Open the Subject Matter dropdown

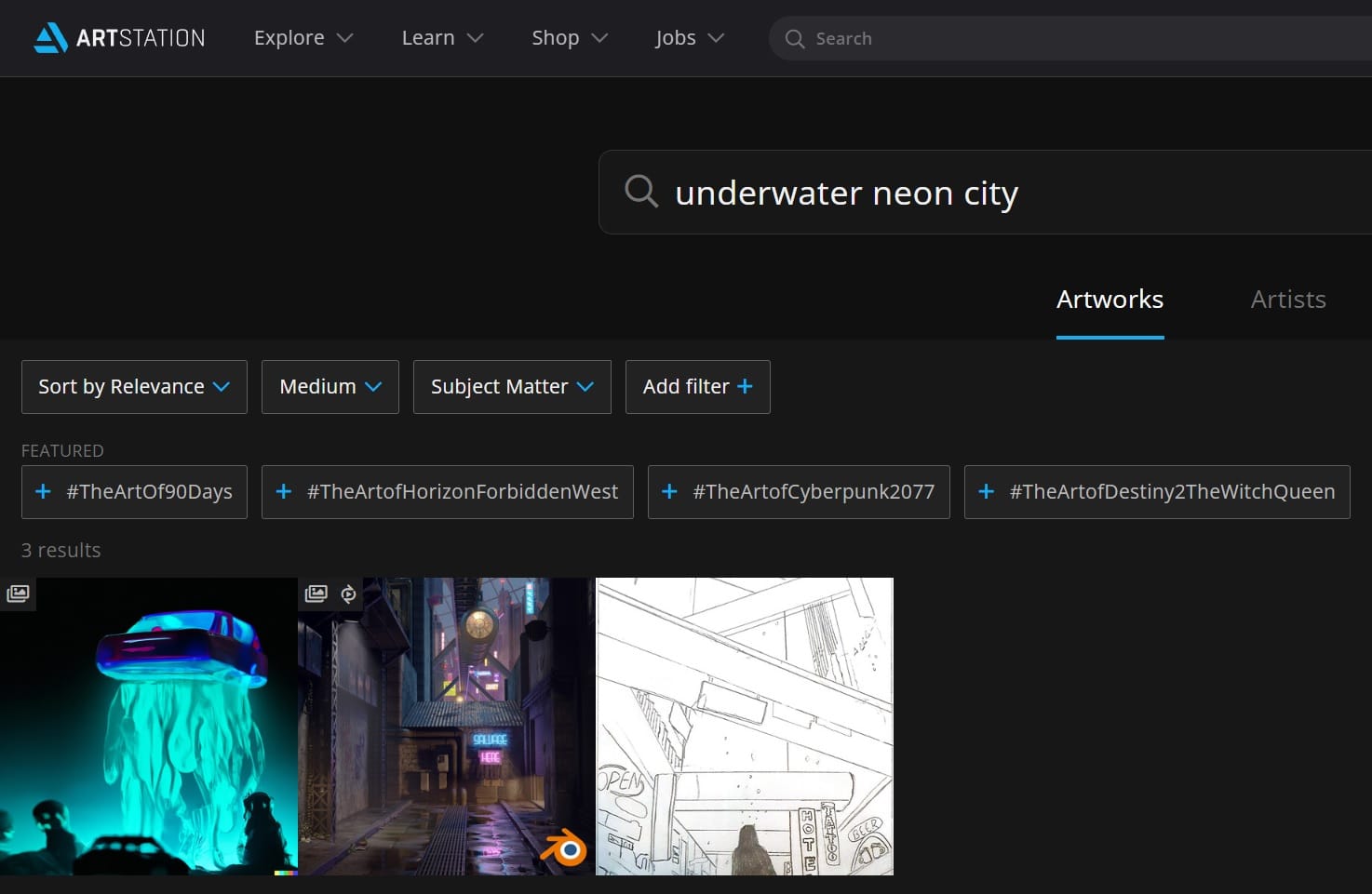pos(512,386)
